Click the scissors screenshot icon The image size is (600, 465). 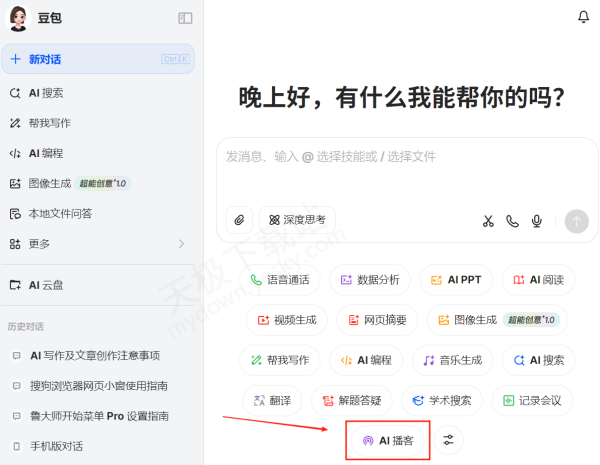488,221
